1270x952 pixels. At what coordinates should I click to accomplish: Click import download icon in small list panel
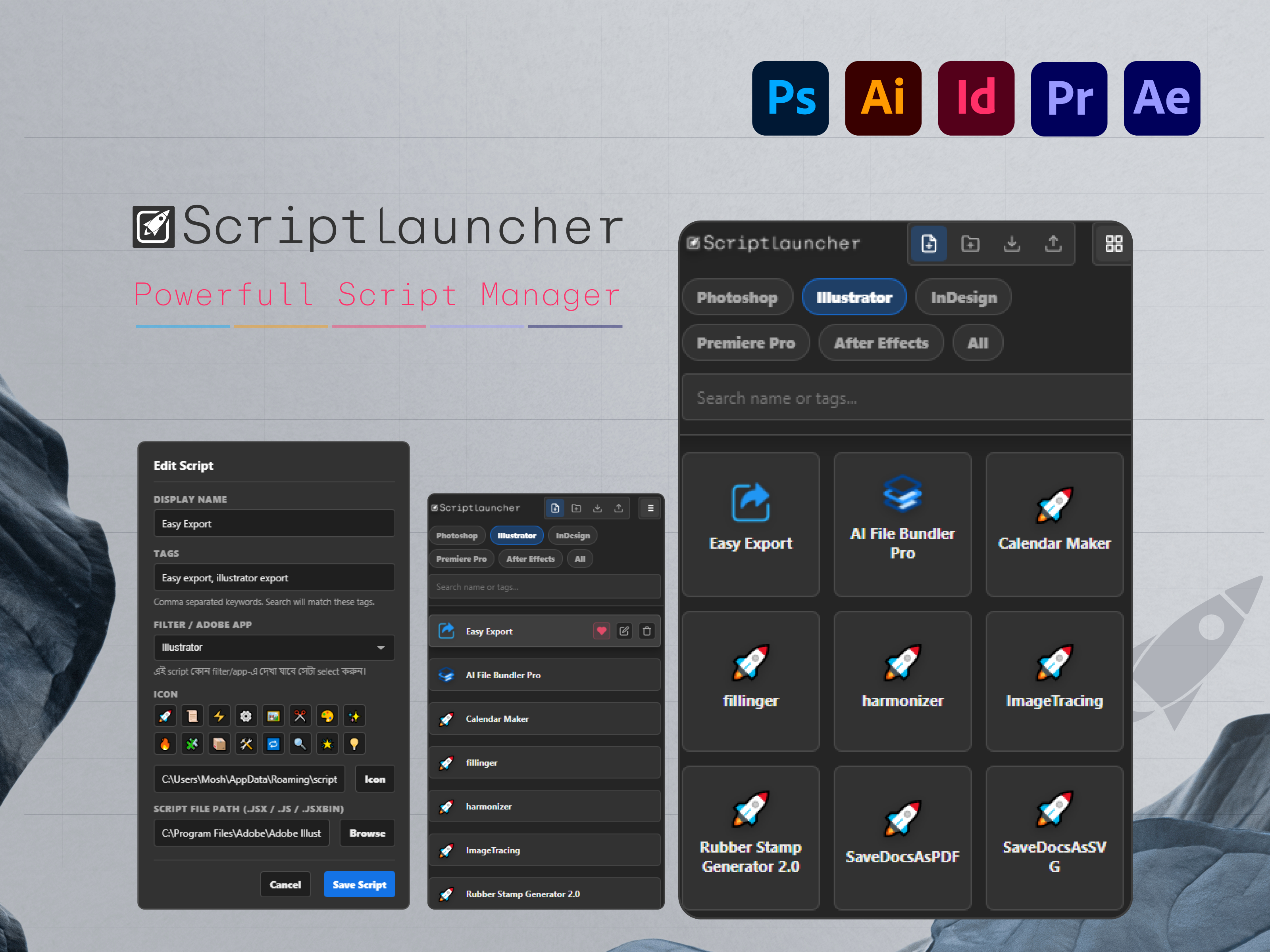point(597,508)
